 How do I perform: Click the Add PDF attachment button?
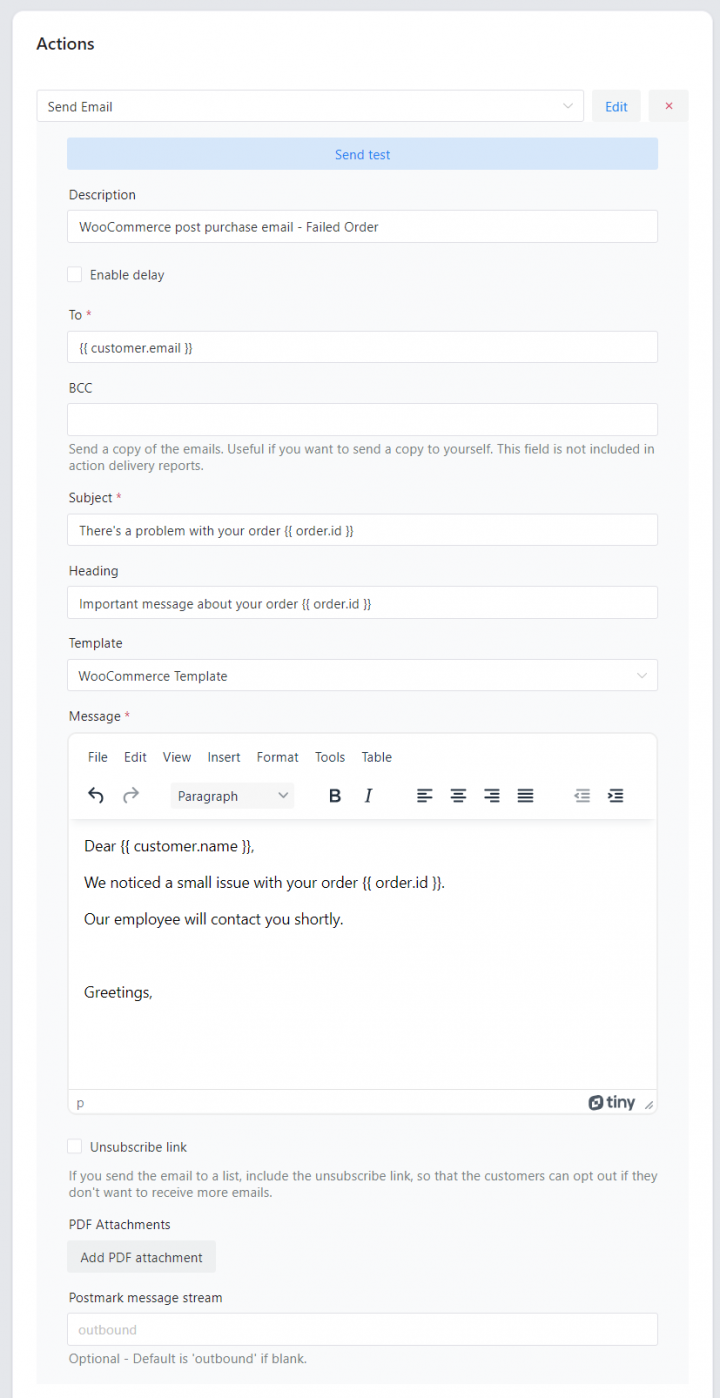coord(140,1256)
